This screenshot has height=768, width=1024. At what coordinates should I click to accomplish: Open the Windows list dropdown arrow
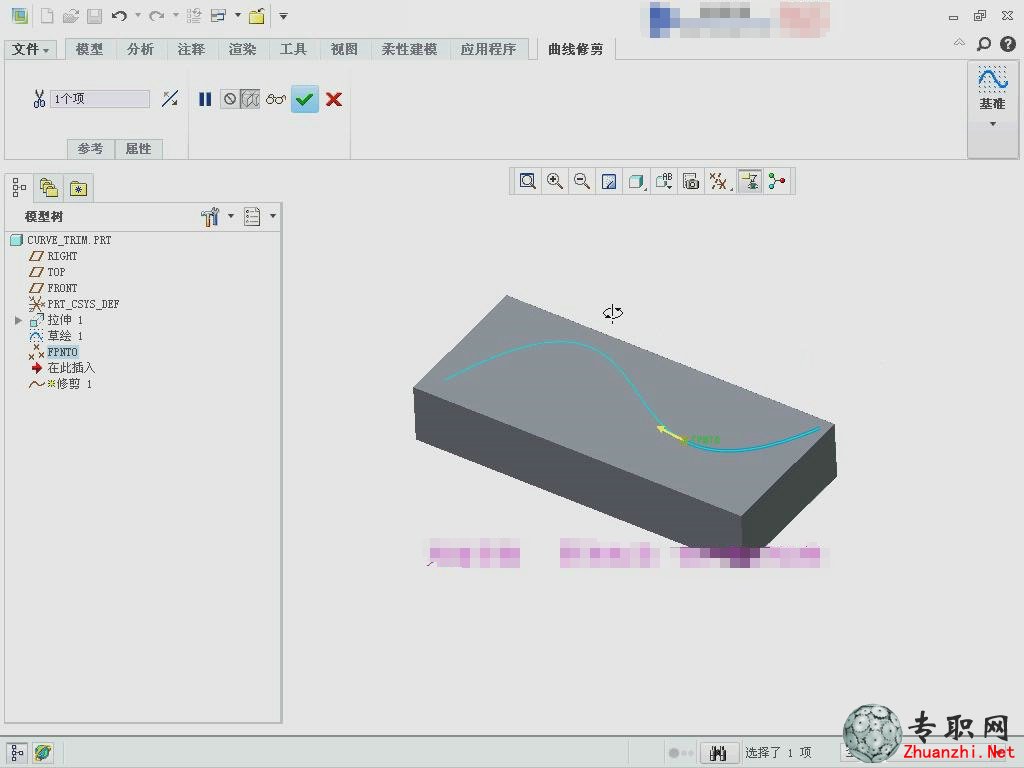pos(238,15)
